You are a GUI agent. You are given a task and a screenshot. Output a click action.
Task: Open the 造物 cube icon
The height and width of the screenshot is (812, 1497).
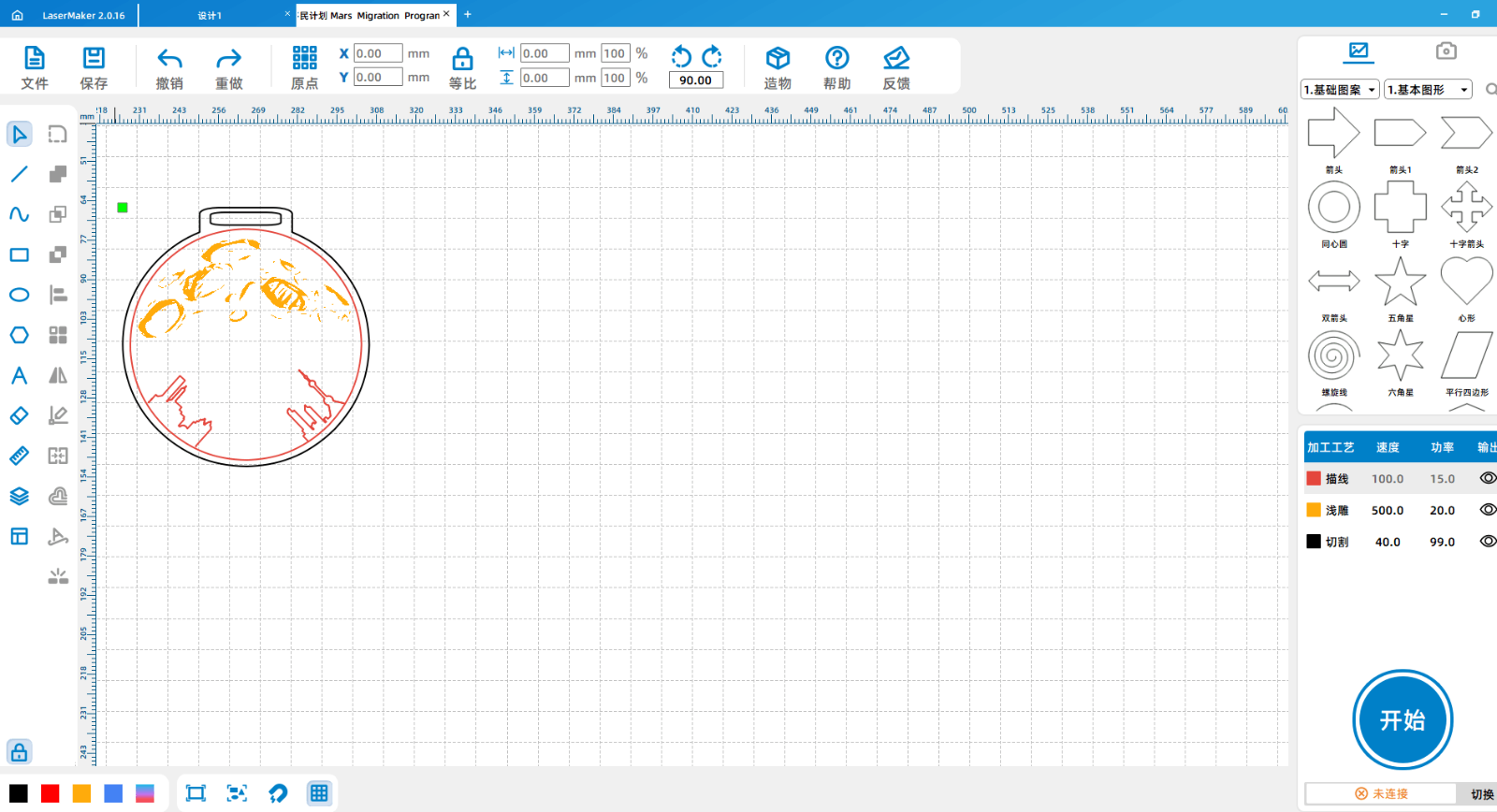778,68
